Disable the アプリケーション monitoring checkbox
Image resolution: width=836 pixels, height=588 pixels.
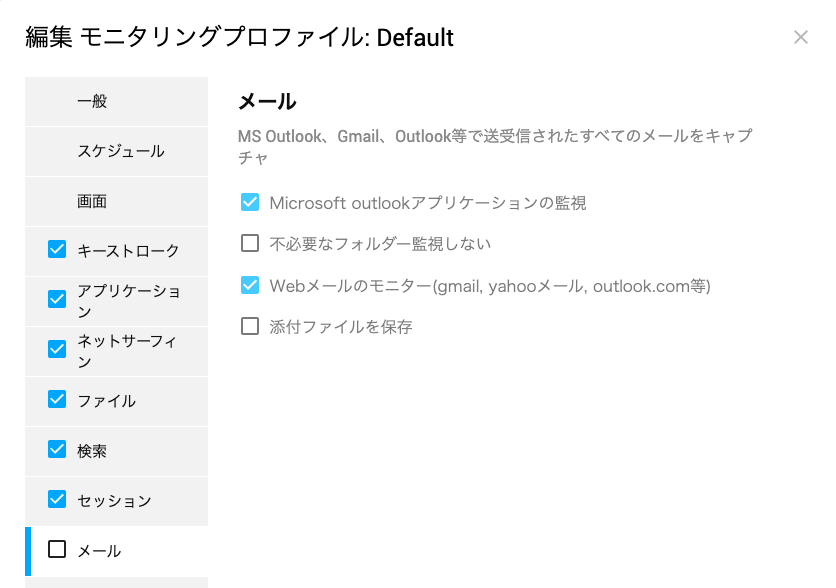(x=57, y=299)
